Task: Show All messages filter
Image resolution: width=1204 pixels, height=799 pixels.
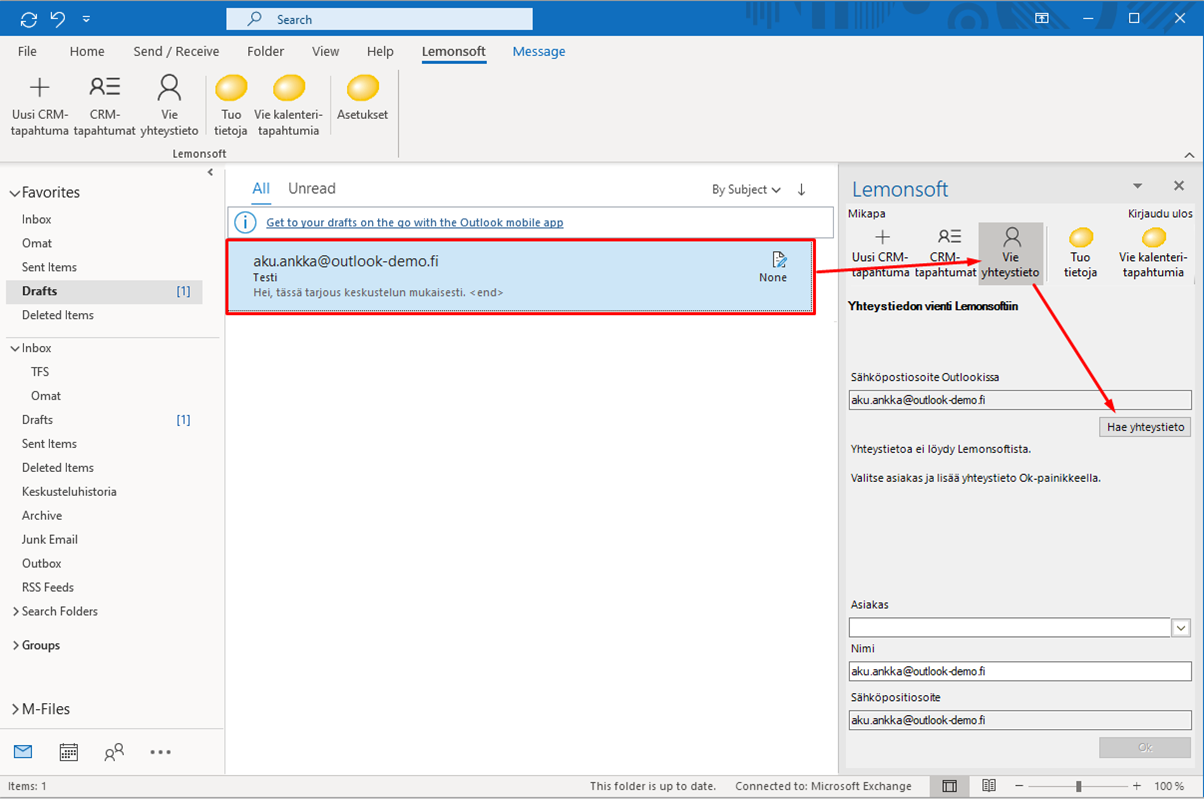Action: [261, 189]
